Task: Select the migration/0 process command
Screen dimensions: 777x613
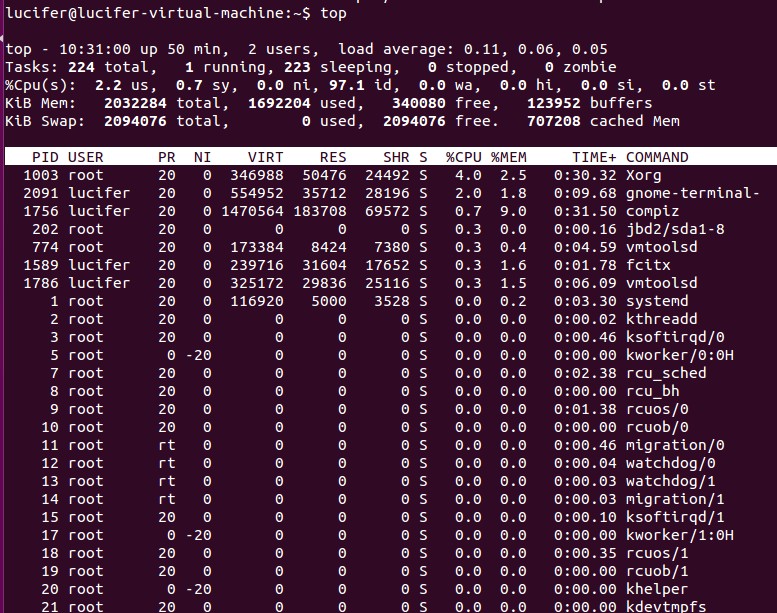Action: click(x=675, y=446)
